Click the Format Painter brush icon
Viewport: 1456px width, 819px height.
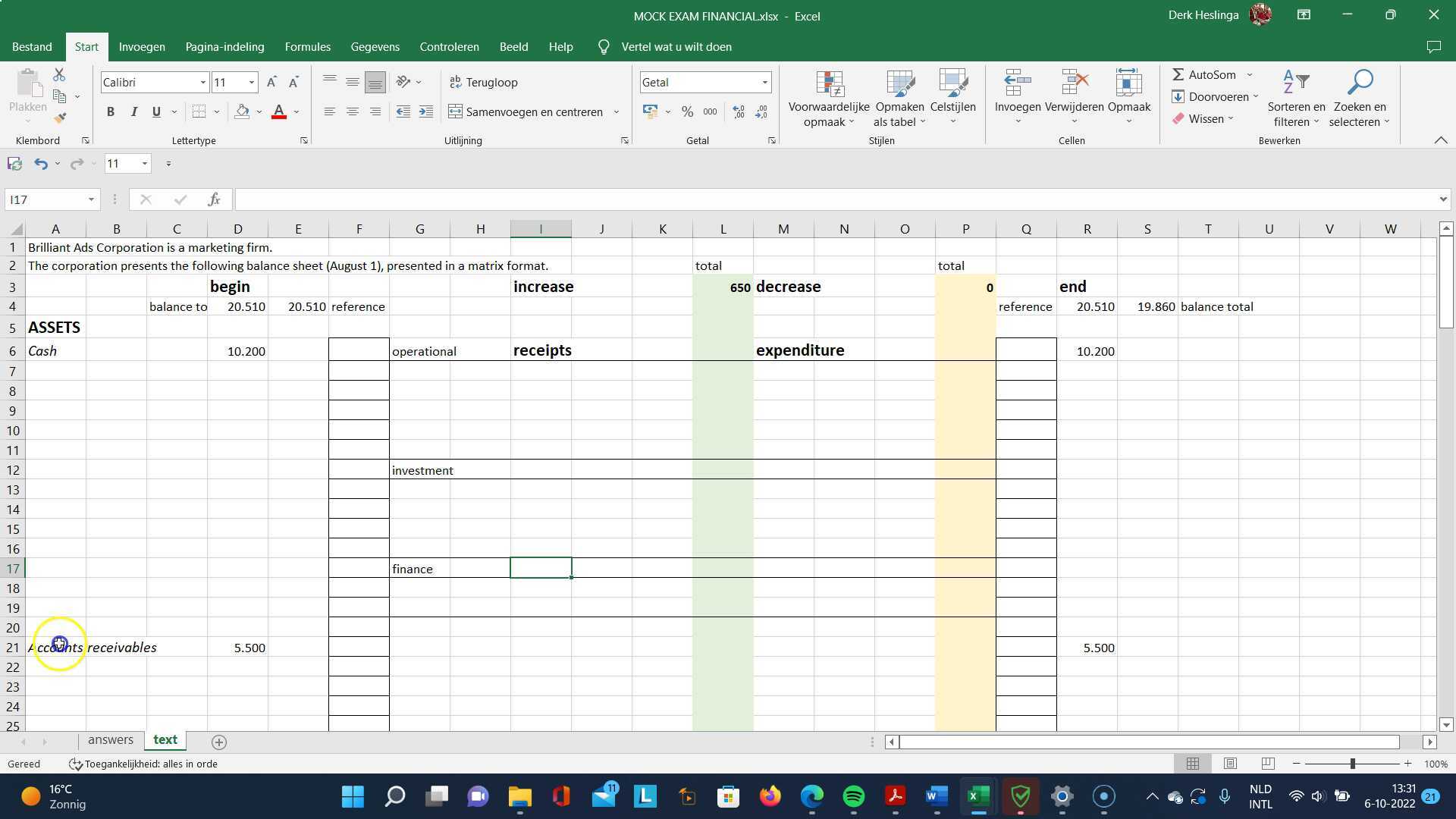[59, 118]
